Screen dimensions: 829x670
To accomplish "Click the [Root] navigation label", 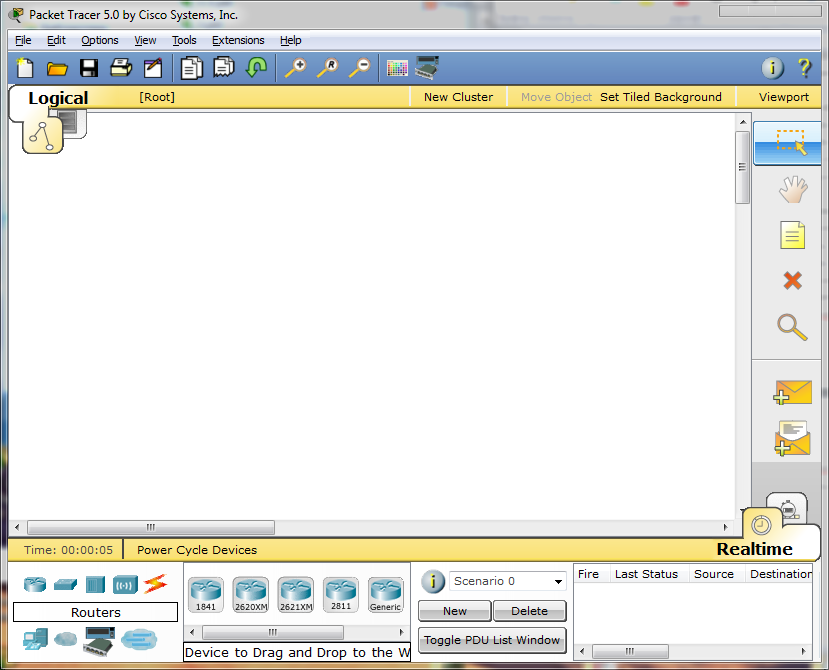I will [156, 97].
